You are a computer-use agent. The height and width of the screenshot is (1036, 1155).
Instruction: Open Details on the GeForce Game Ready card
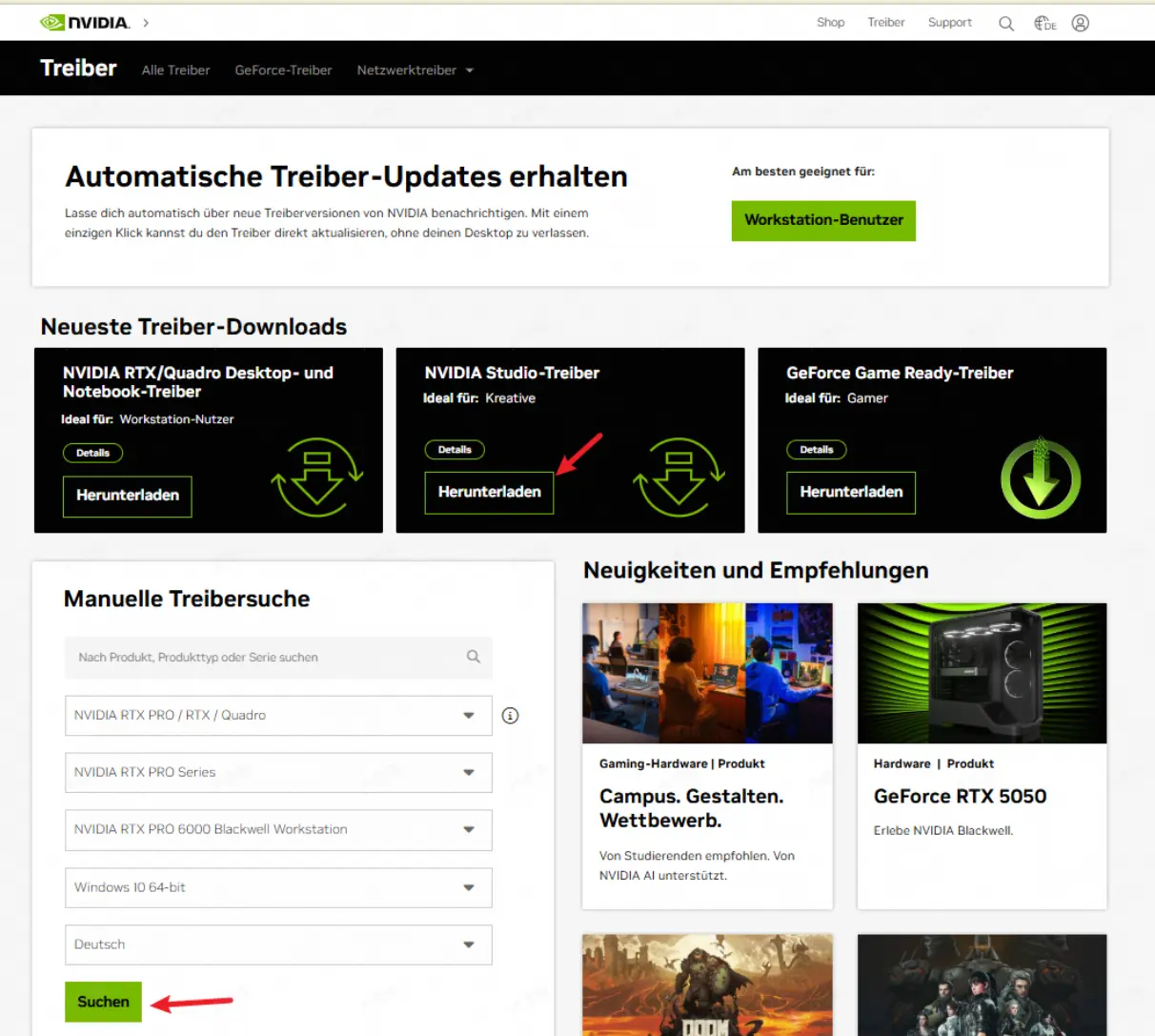coord(817,449)
